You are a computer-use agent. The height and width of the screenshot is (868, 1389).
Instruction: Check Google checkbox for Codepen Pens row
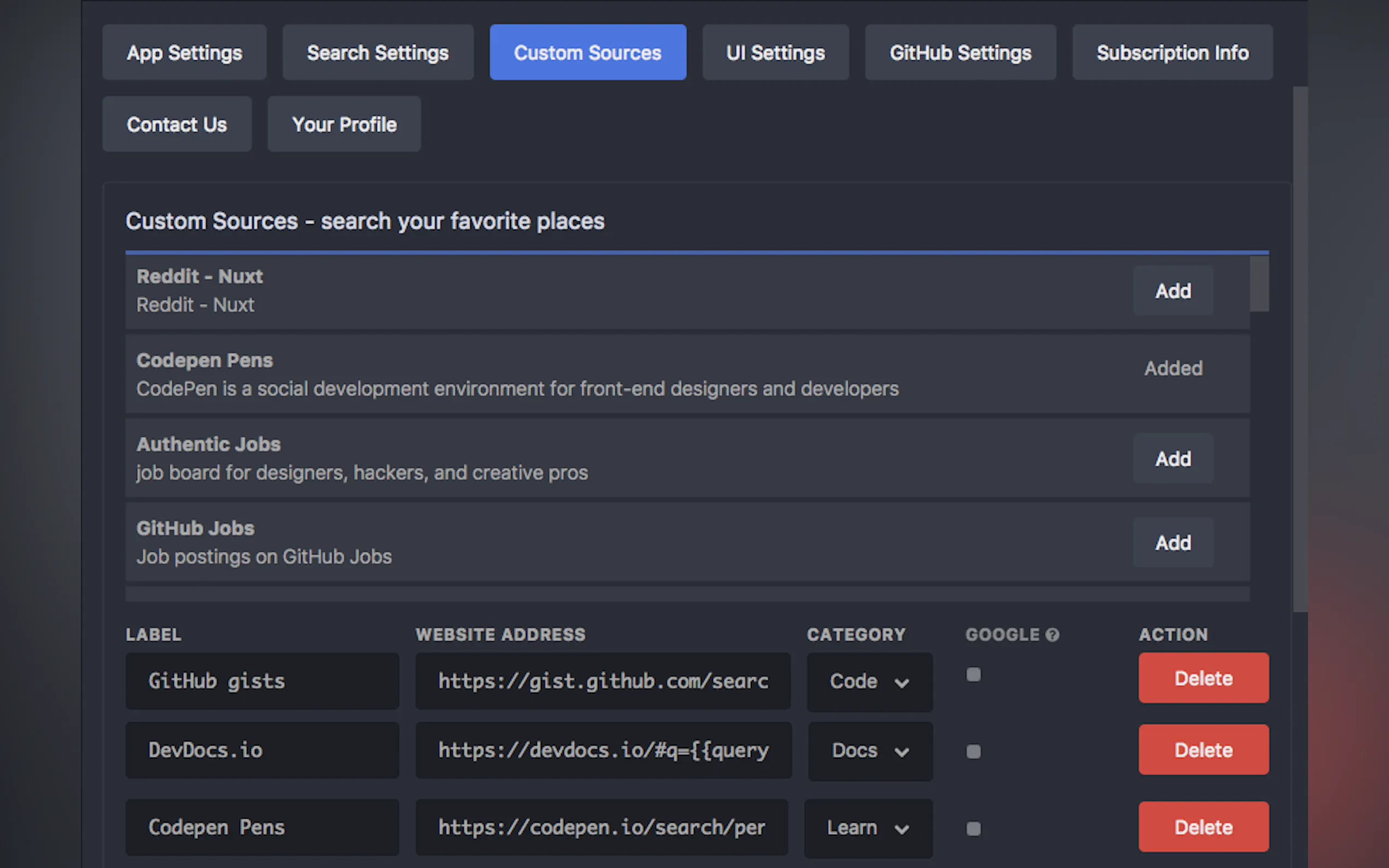(x=973, y=829)
